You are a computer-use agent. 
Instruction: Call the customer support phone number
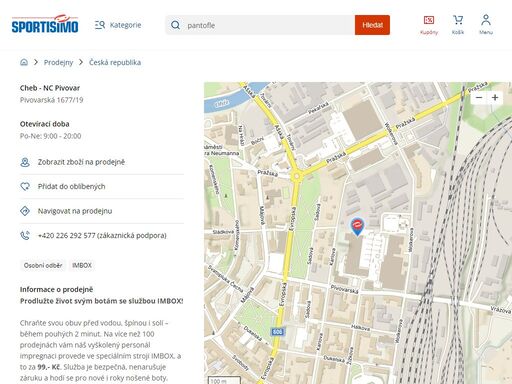pos(102,235)
